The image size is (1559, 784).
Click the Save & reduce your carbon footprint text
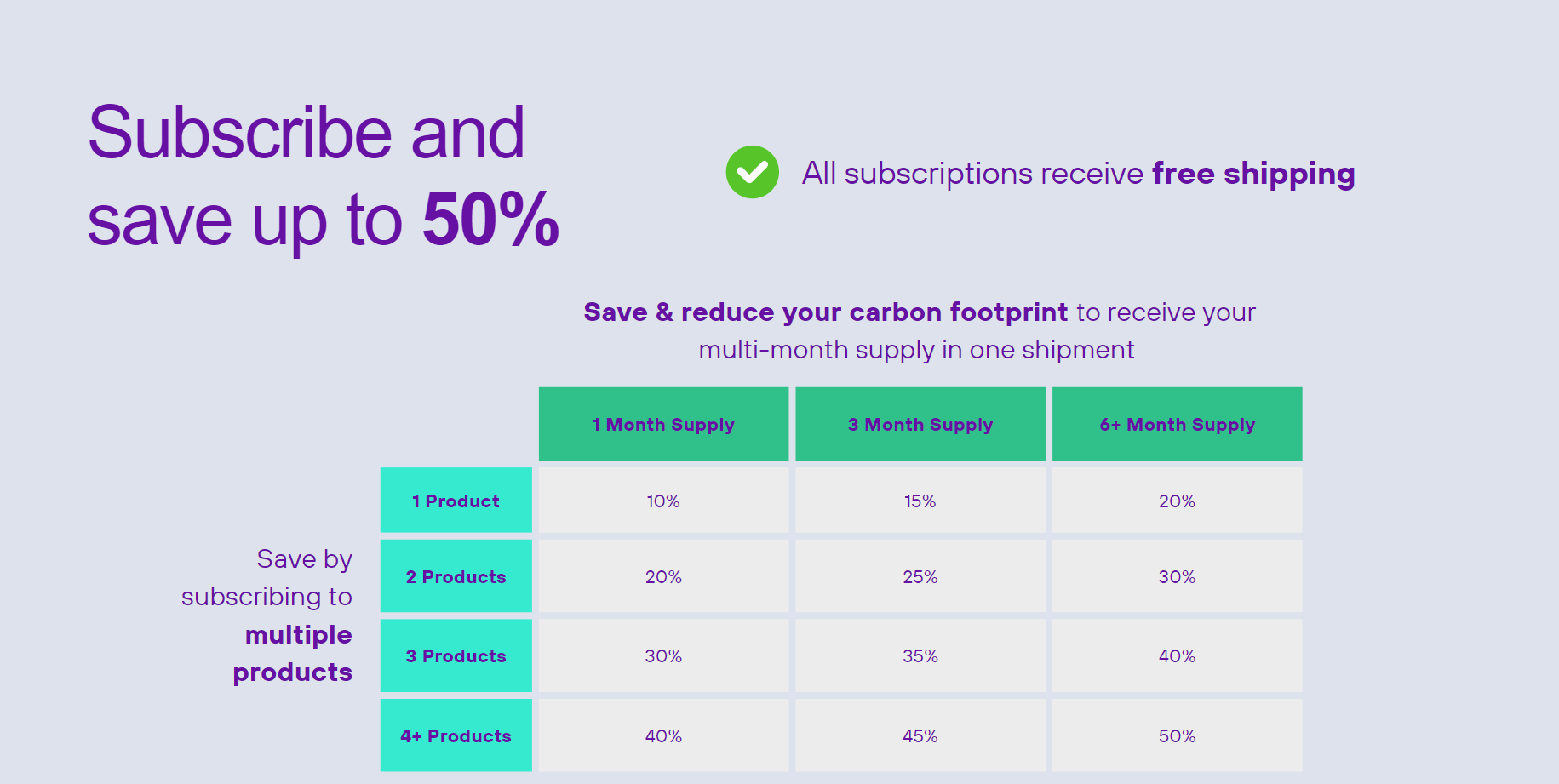click(x=826, y=312)
